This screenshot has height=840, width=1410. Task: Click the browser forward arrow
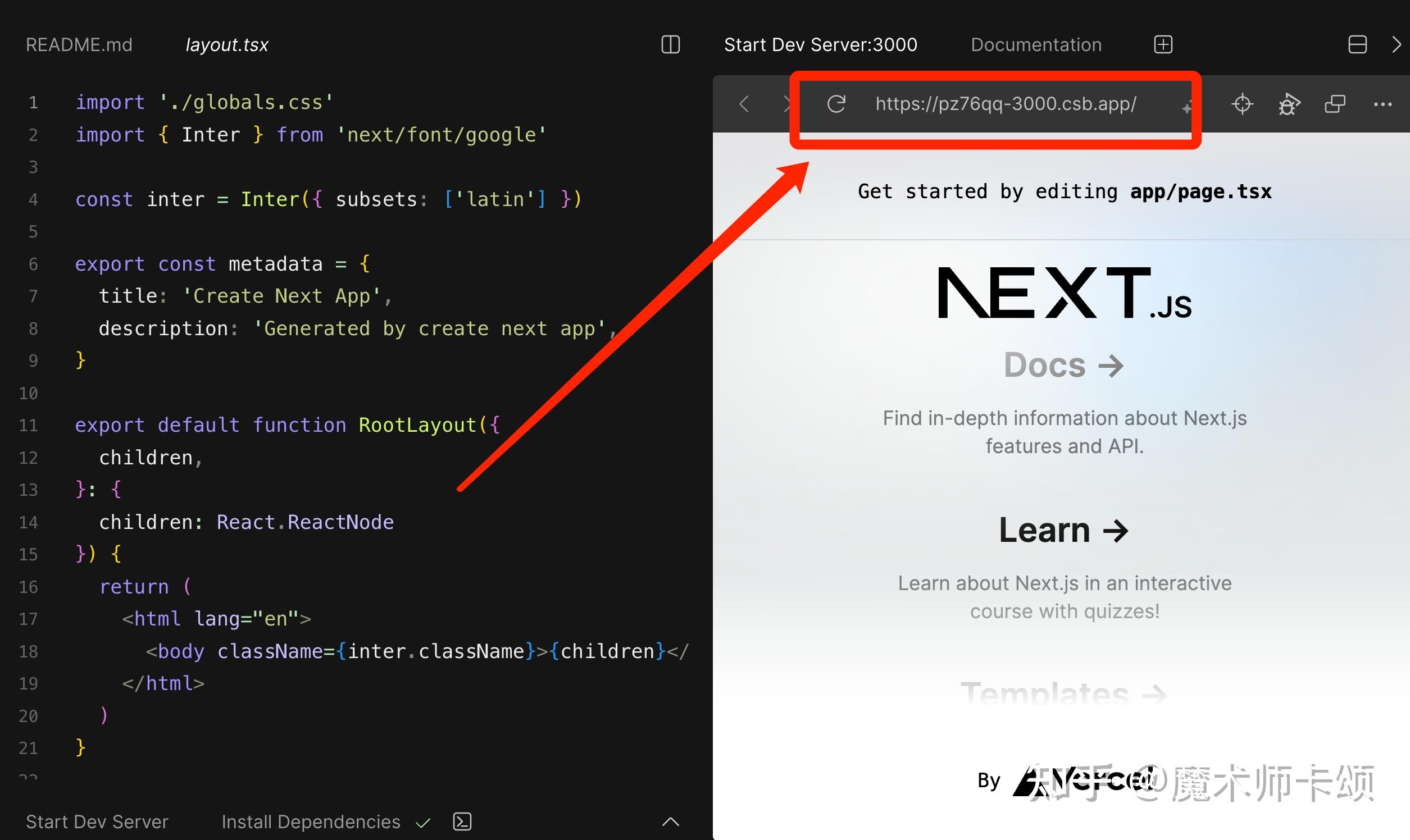pos(787,103)
